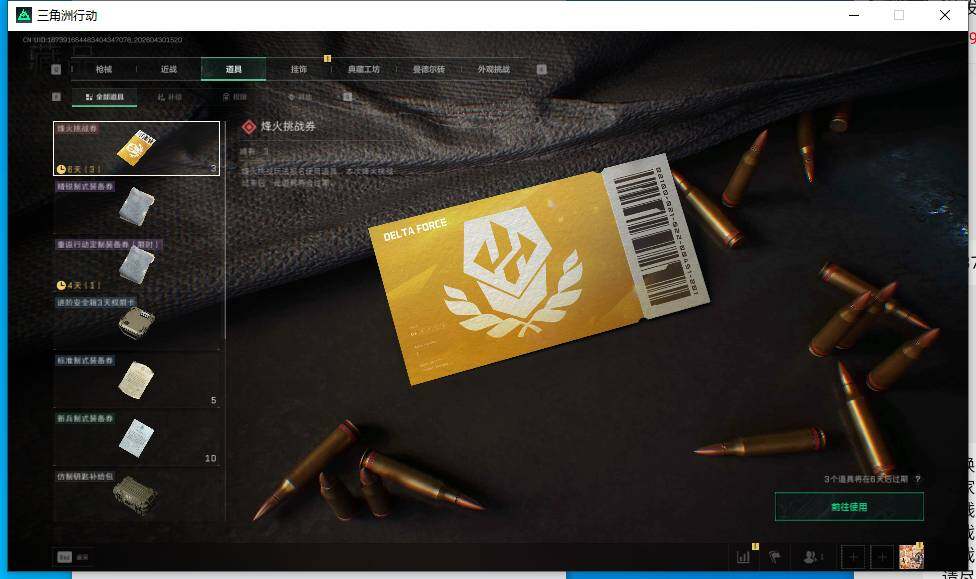Select the 重返行动定制装备券 limited-time item card
Viewport: 976px width, 579px height.
pos(136,265)
